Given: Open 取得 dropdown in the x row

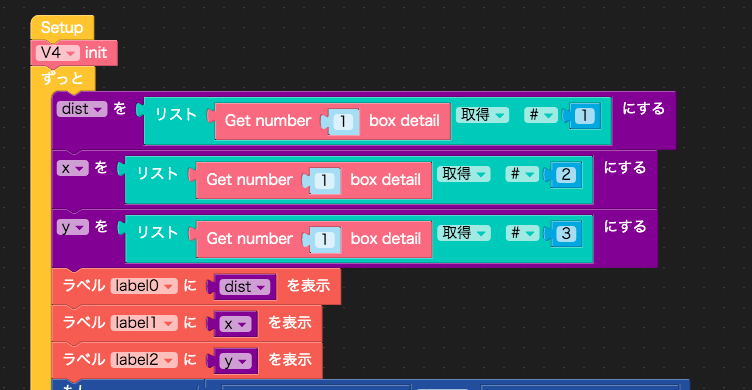Looking at the screenshot, I should point(463,174).
